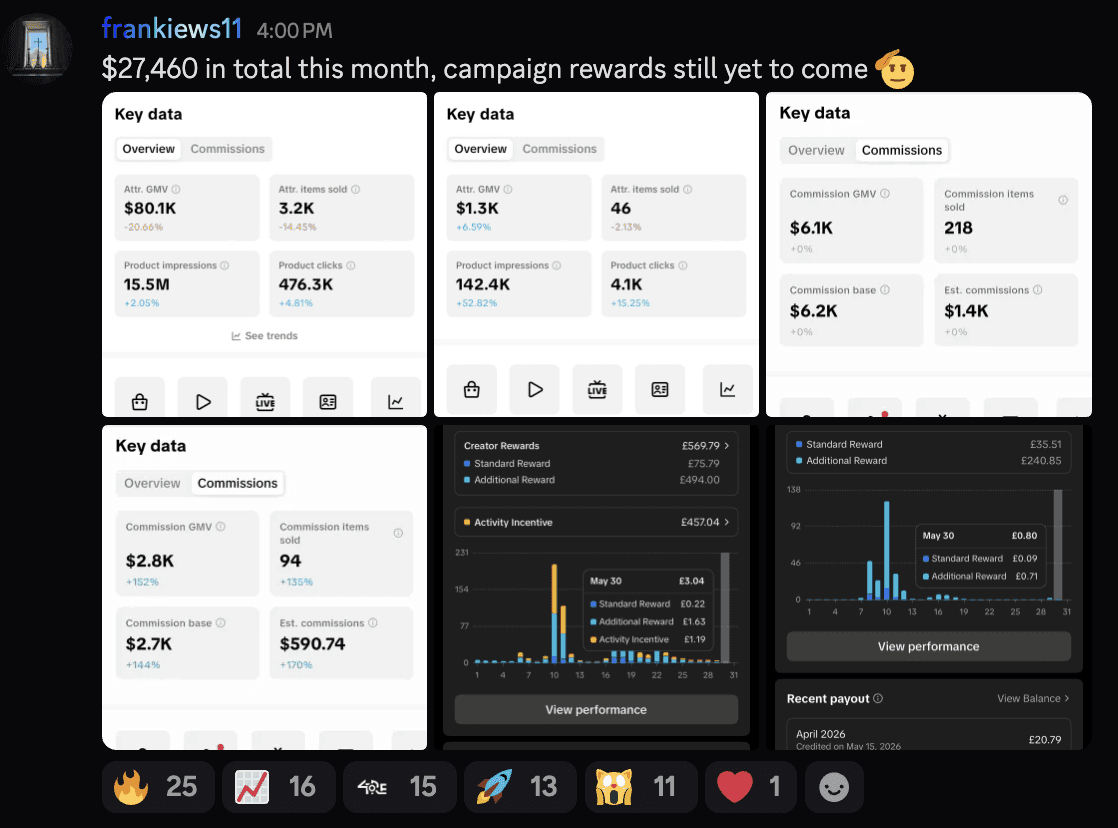Click info icon beside Product impressions 15.5M
The height and width of the screenshot is (828, 1118).
(225, 265)
